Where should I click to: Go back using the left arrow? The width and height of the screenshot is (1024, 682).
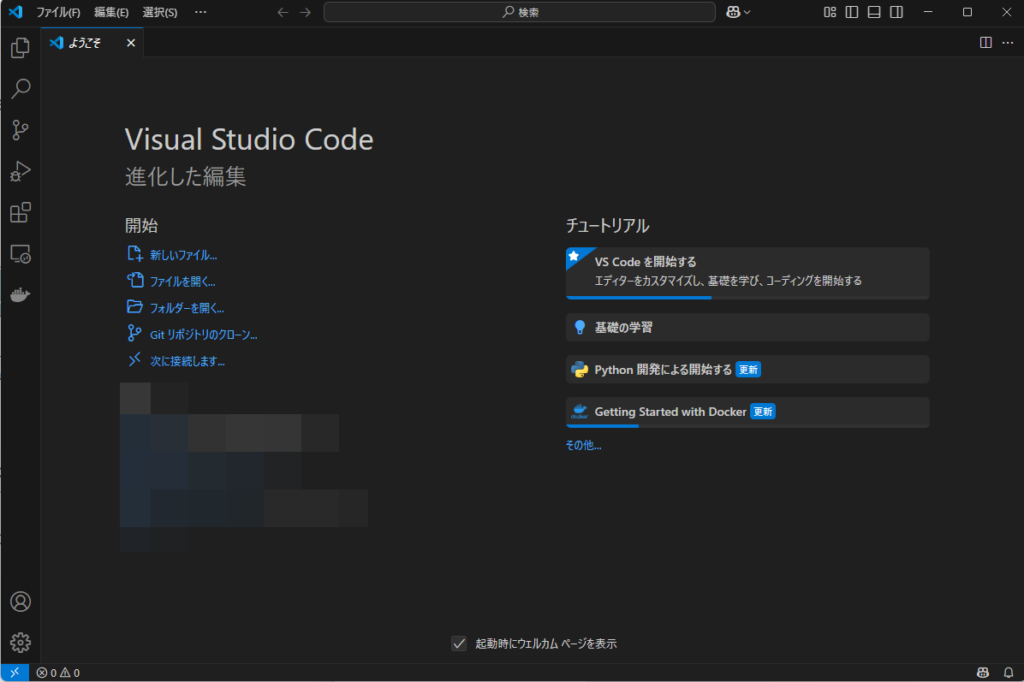[283, 12]
